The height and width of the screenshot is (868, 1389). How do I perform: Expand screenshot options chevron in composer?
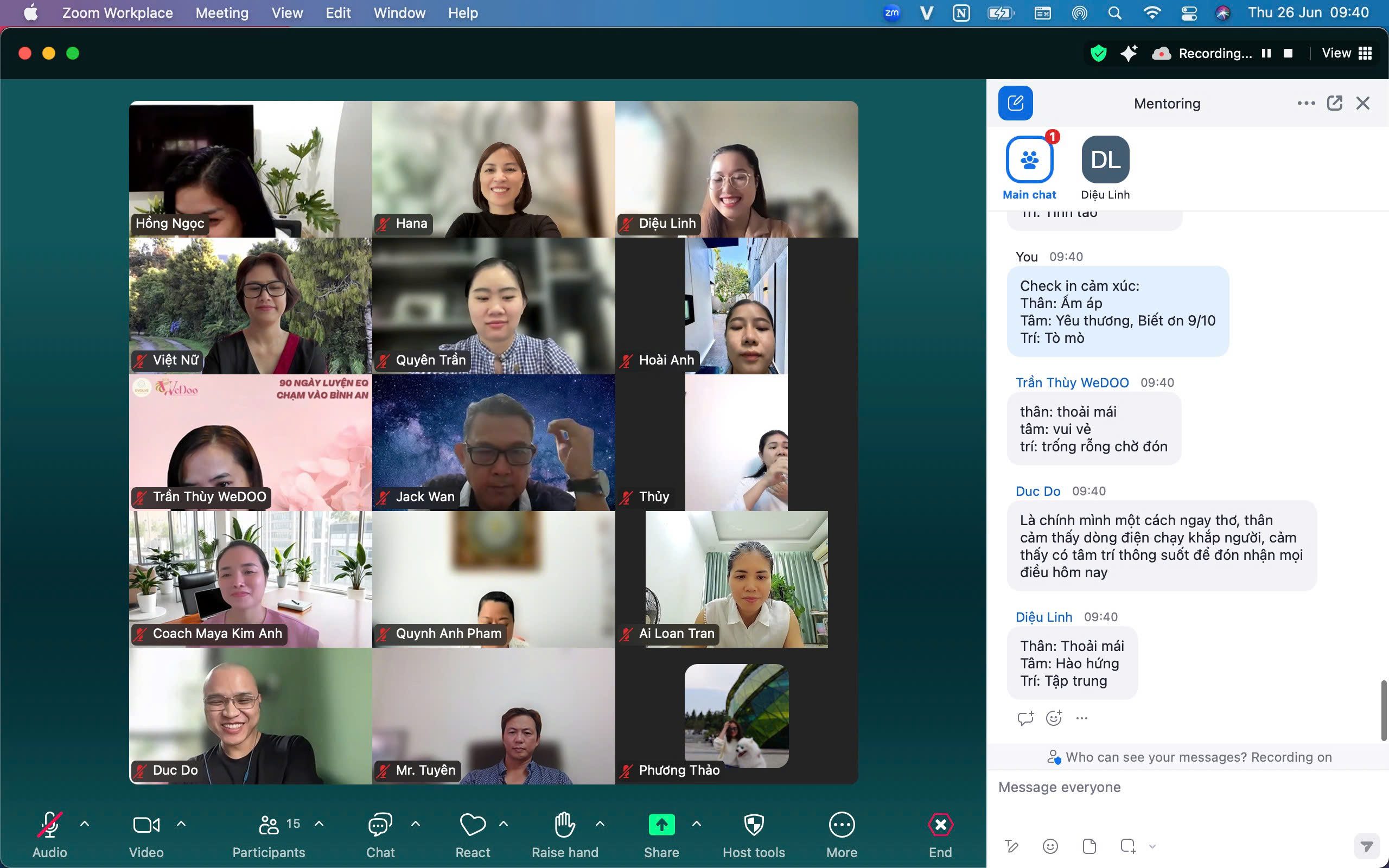point(1152,846)
